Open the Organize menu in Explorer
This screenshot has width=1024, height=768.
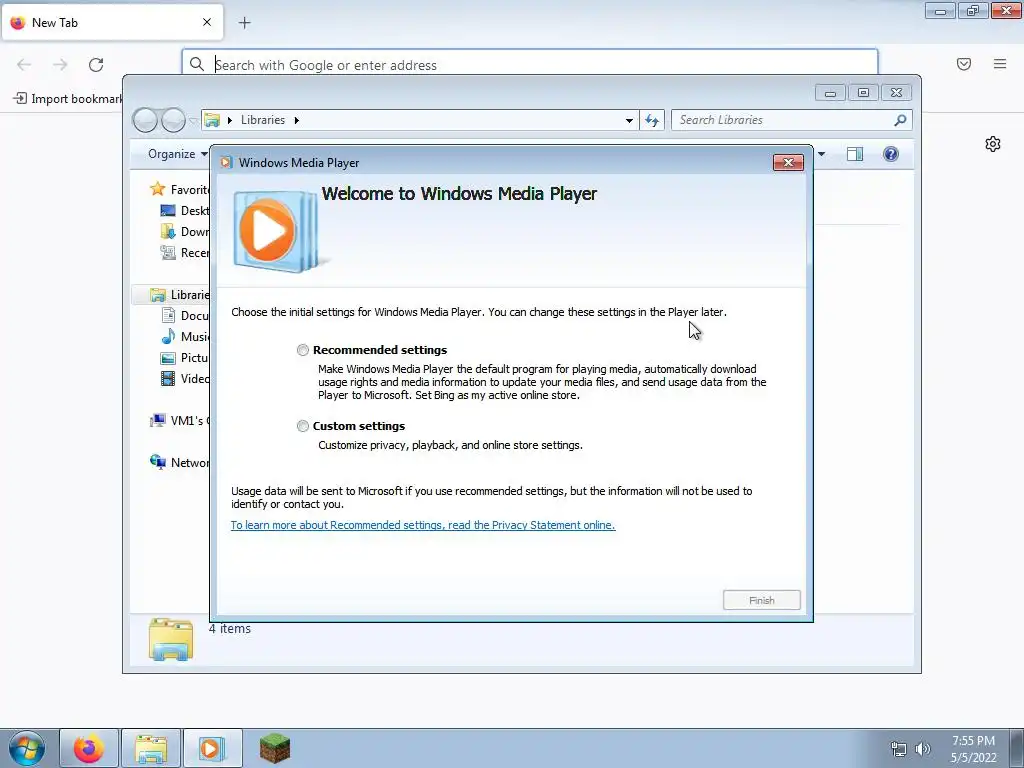[x=177, y=154]
